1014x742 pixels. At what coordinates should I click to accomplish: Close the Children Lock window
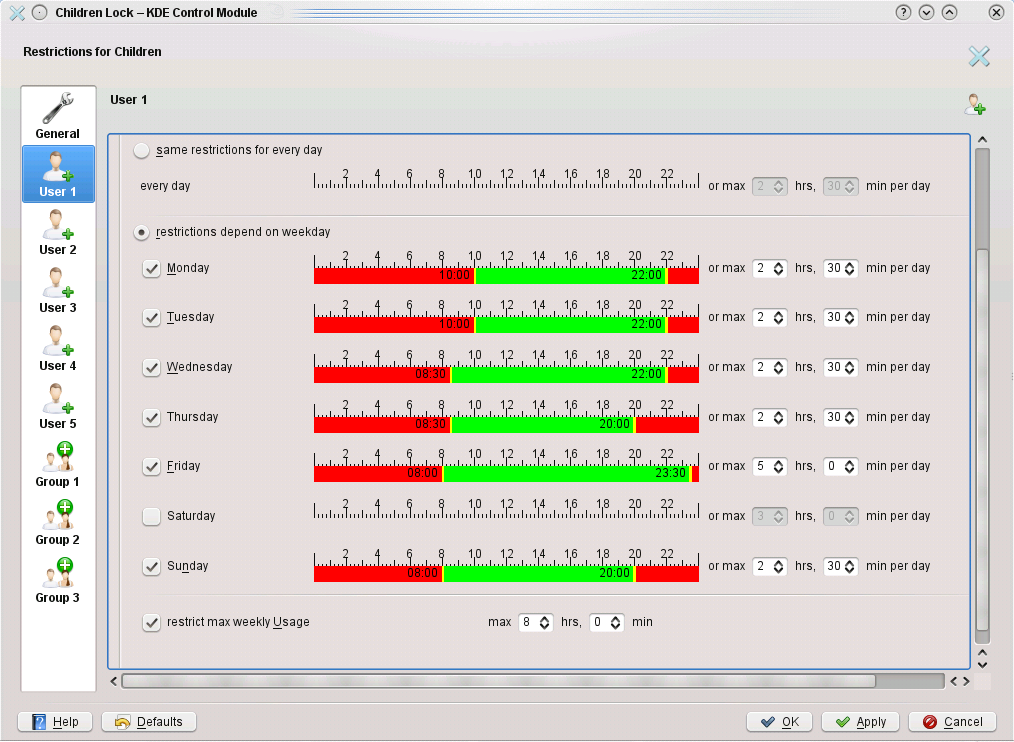[x=997, y=12]
